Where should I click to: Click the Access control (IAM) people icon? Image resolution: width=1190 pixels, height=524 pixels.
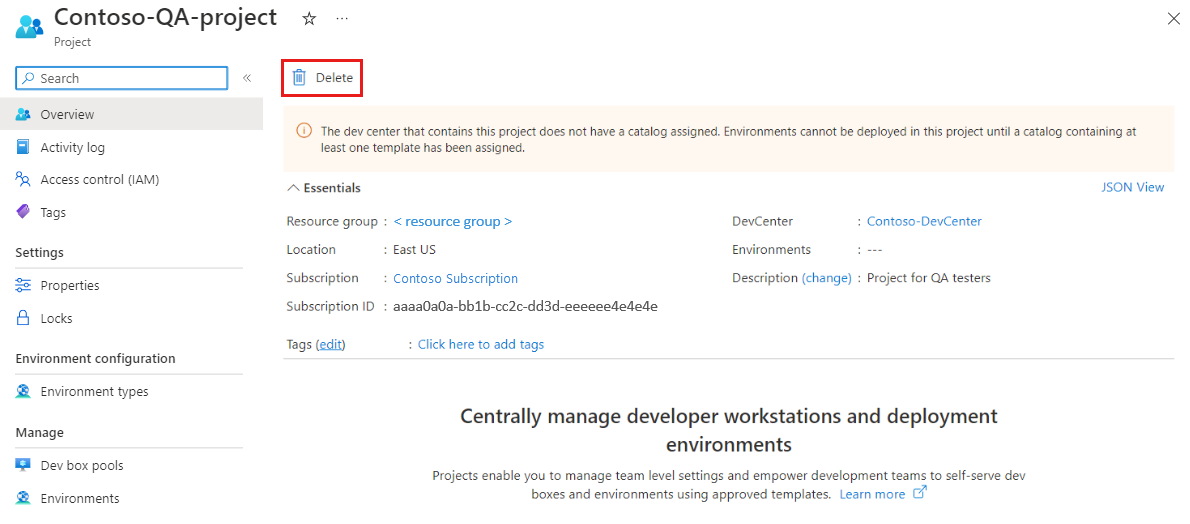tap(23, 180)
